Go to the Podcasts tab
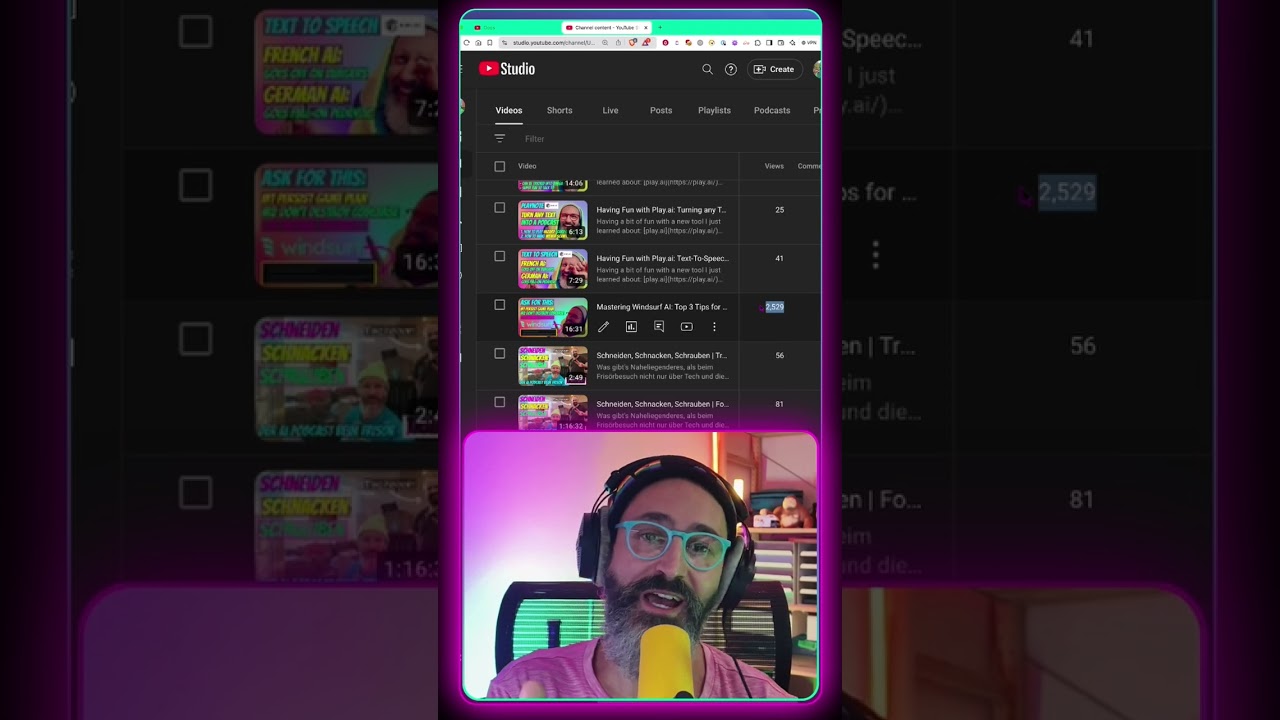This screenshot has width=1280, height=720. [772, 111]
